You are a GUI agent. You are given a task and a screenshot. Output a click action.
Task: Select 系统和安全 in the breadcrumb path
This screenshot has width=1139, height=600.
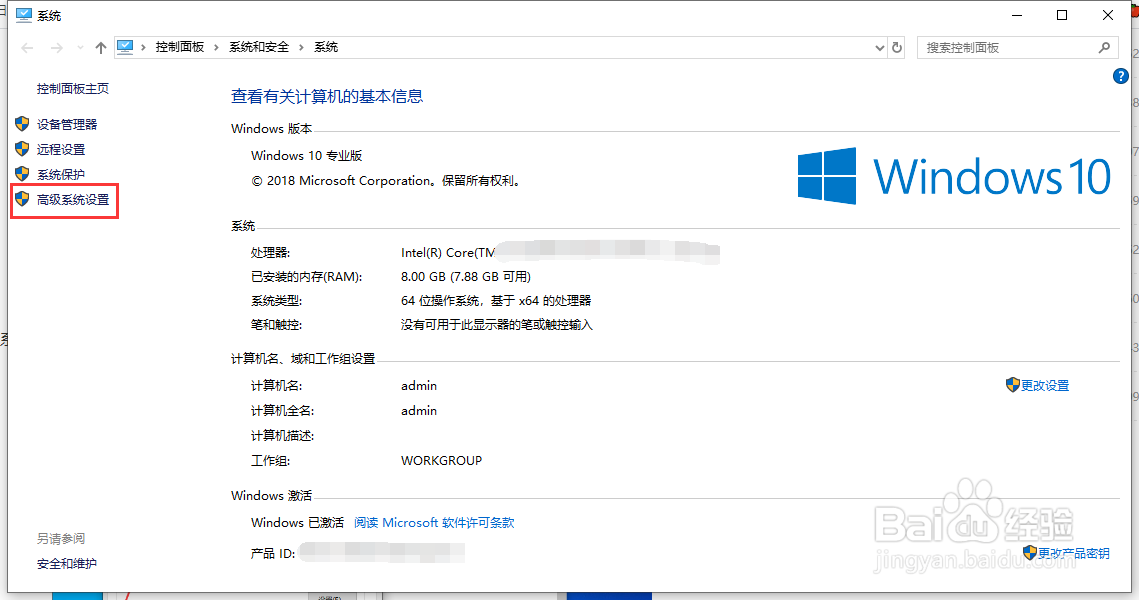258,45
